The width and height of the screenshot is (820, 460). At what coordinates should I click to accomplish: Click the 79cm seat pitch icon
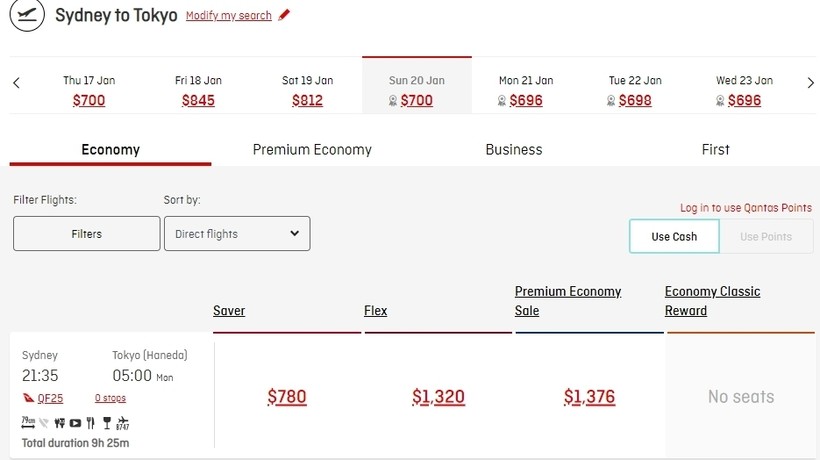tap(28, 423)
